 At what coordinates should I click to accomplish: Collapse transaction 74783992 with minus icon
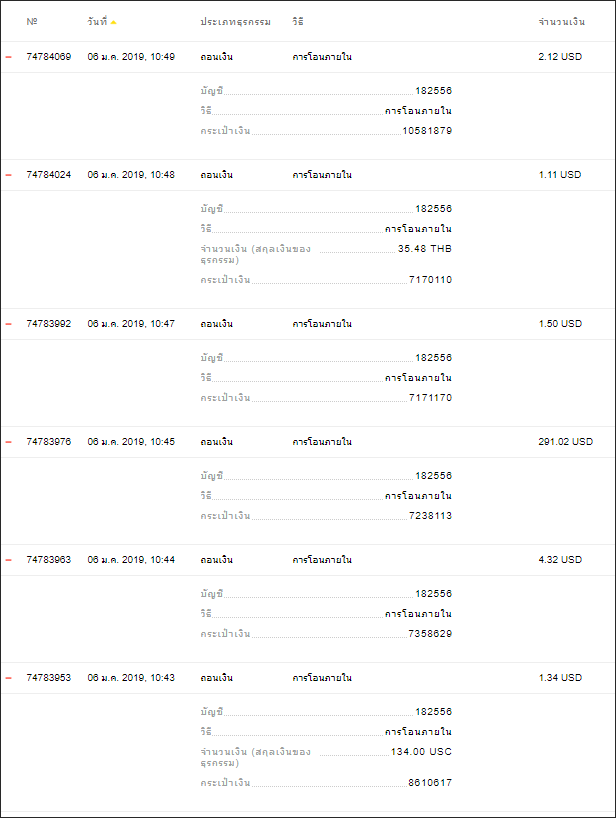(x=8, y=324)
